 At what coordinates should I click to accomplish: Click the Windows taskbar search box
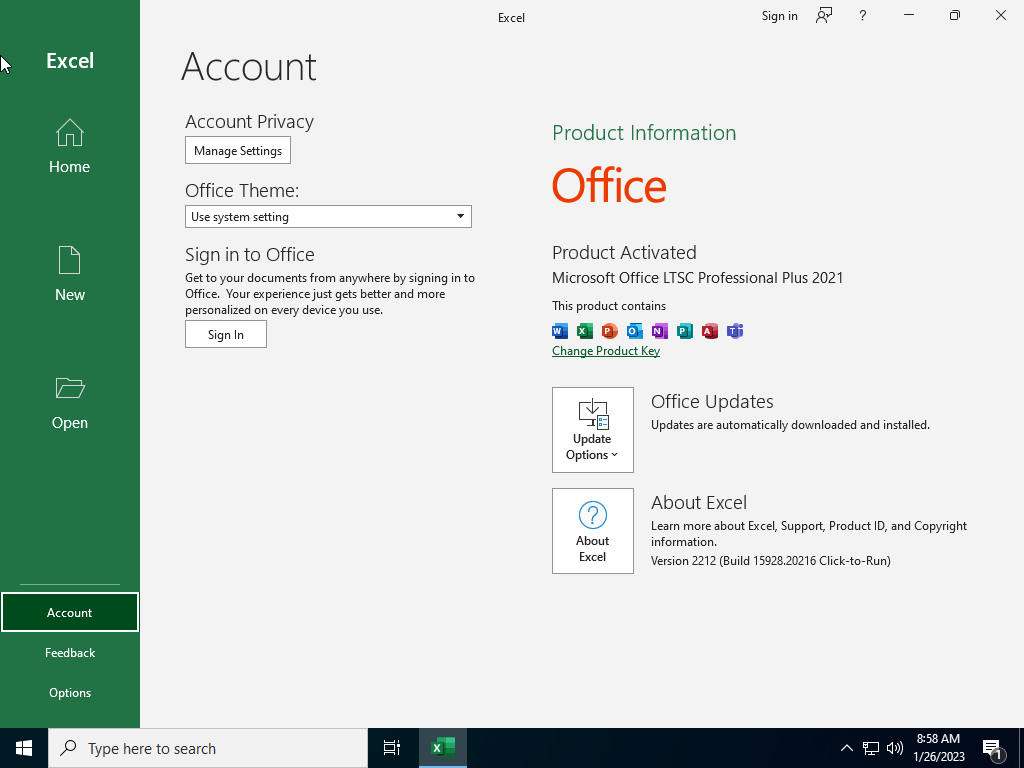click(208, 748)
